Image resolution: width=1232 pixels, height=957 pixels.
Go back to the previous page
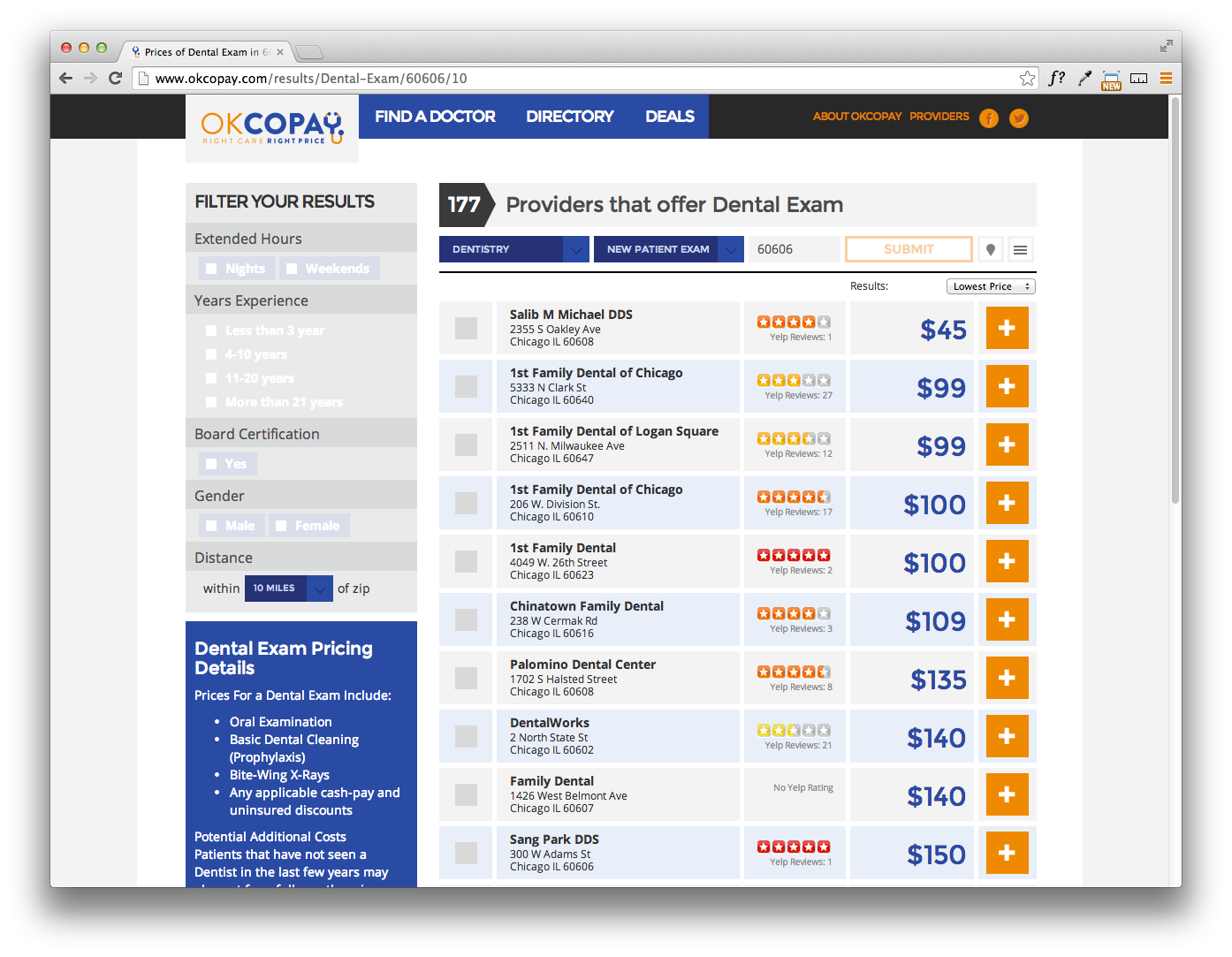point(66,78)
